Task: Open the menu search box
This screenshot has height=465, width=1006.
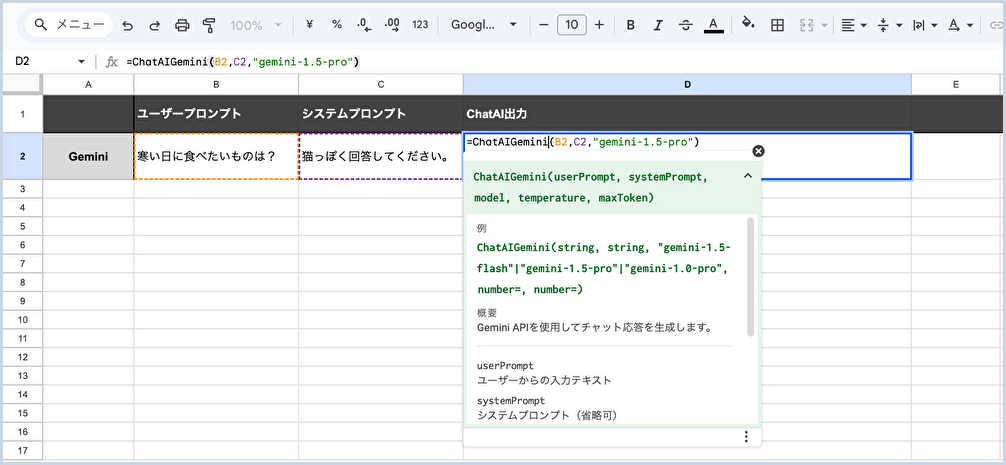Action: click(x=69, y=25)
